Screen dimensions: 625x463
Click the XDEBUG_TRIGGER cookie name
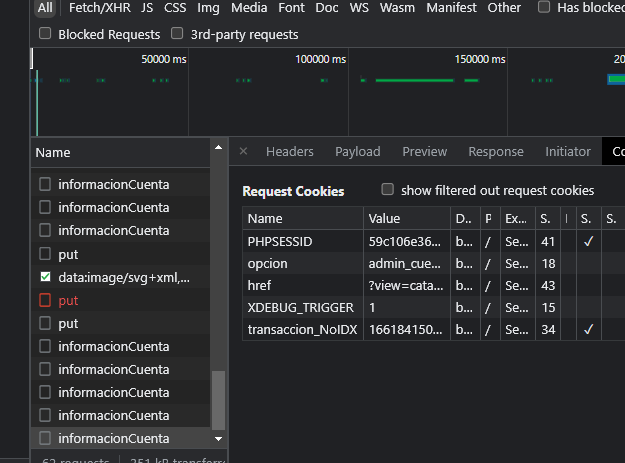[301, 308]
